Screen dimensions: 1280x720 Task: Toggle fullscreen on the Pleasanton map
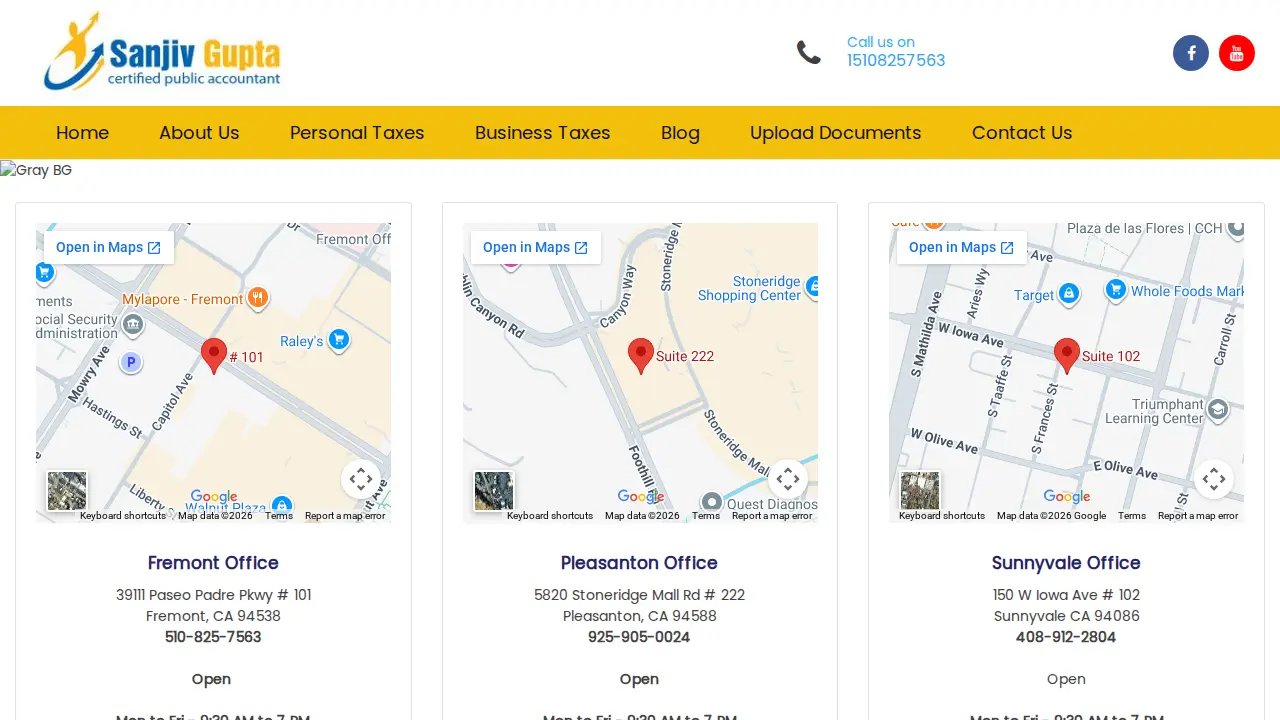point(788,479)
